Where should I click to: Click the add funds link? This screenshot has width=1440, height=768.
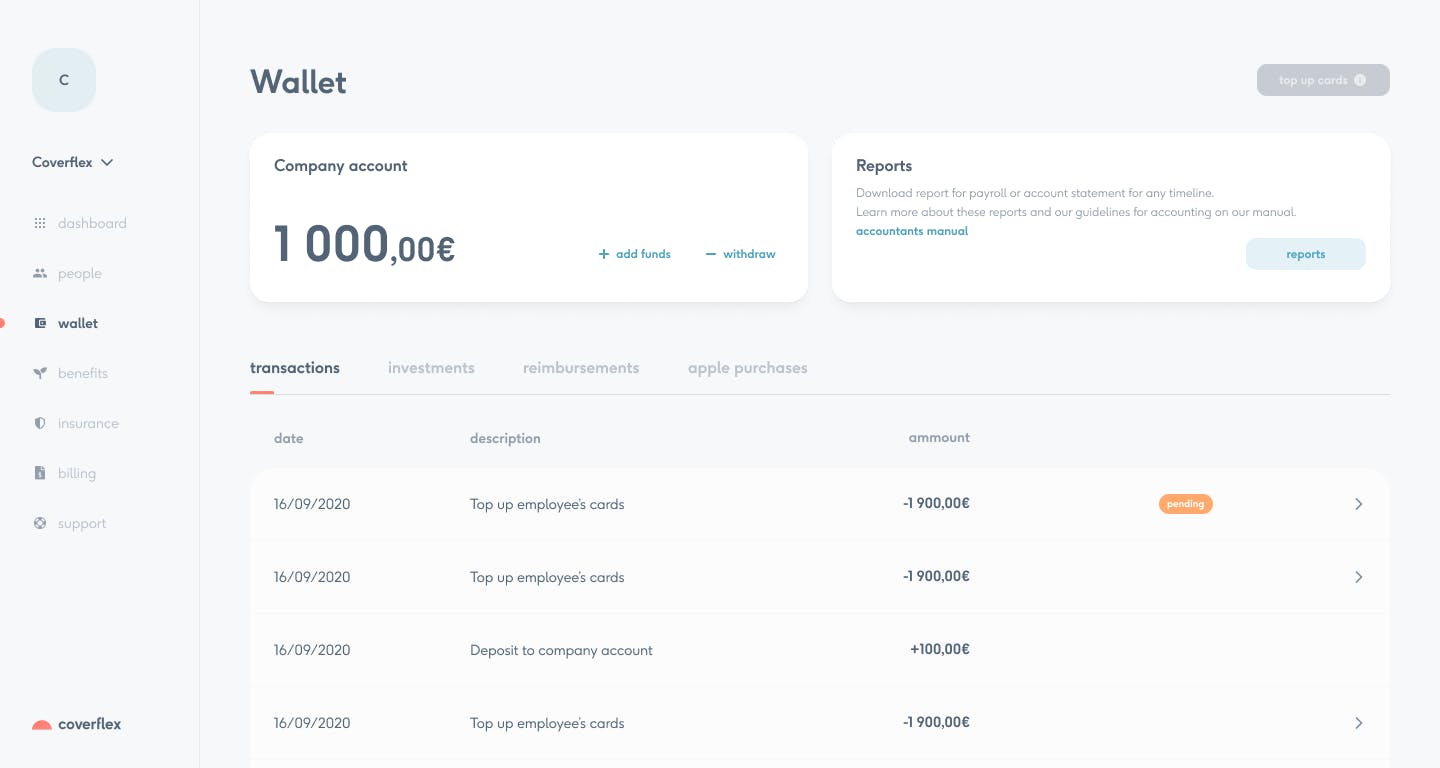tap(634, 254)
